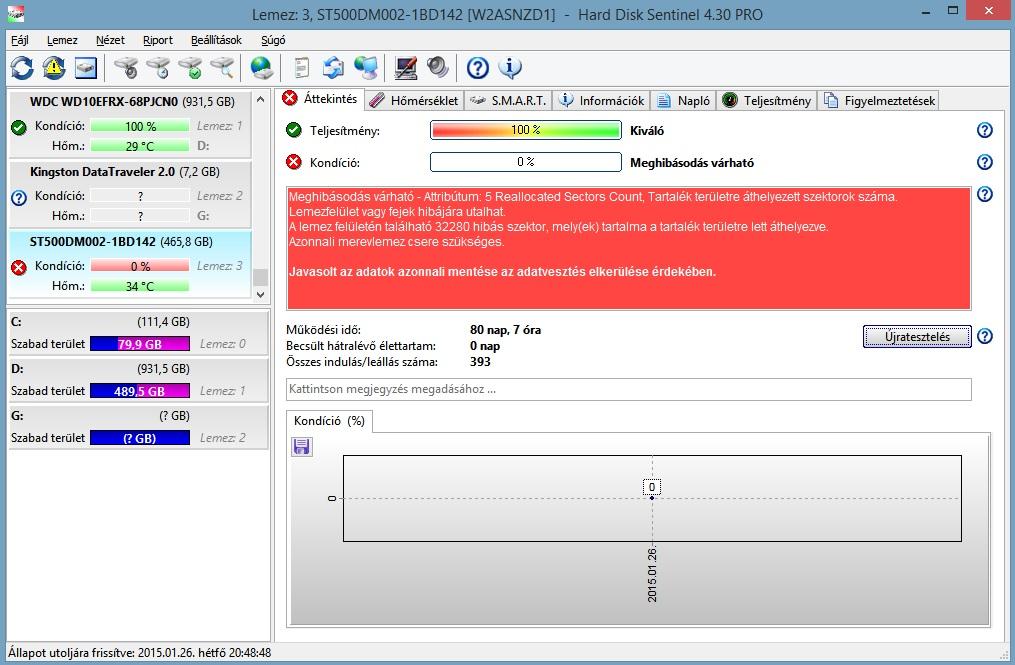Click the envelope with blue arrows icon
Image resolution: width=1015 pixels, height=665 pixels.
[x=333, y=67]
